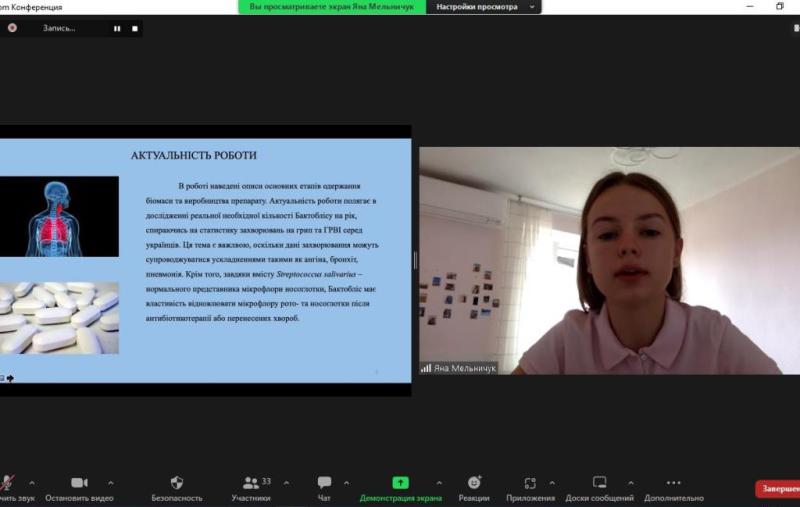Open audio options arrow next to microphone
Image resolution: width=800 pixels, height=507 pixels.
pos(32,483)
